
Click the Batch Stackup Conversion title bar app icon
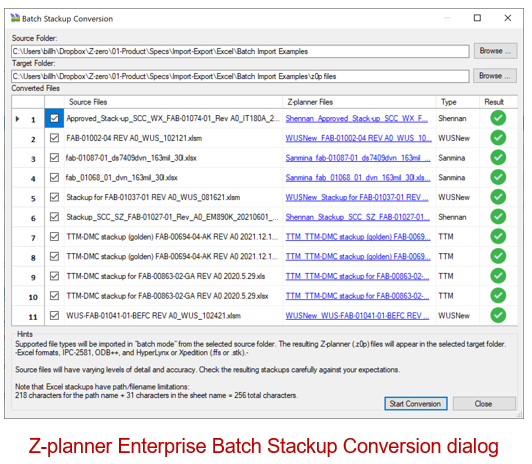[15, 18]
